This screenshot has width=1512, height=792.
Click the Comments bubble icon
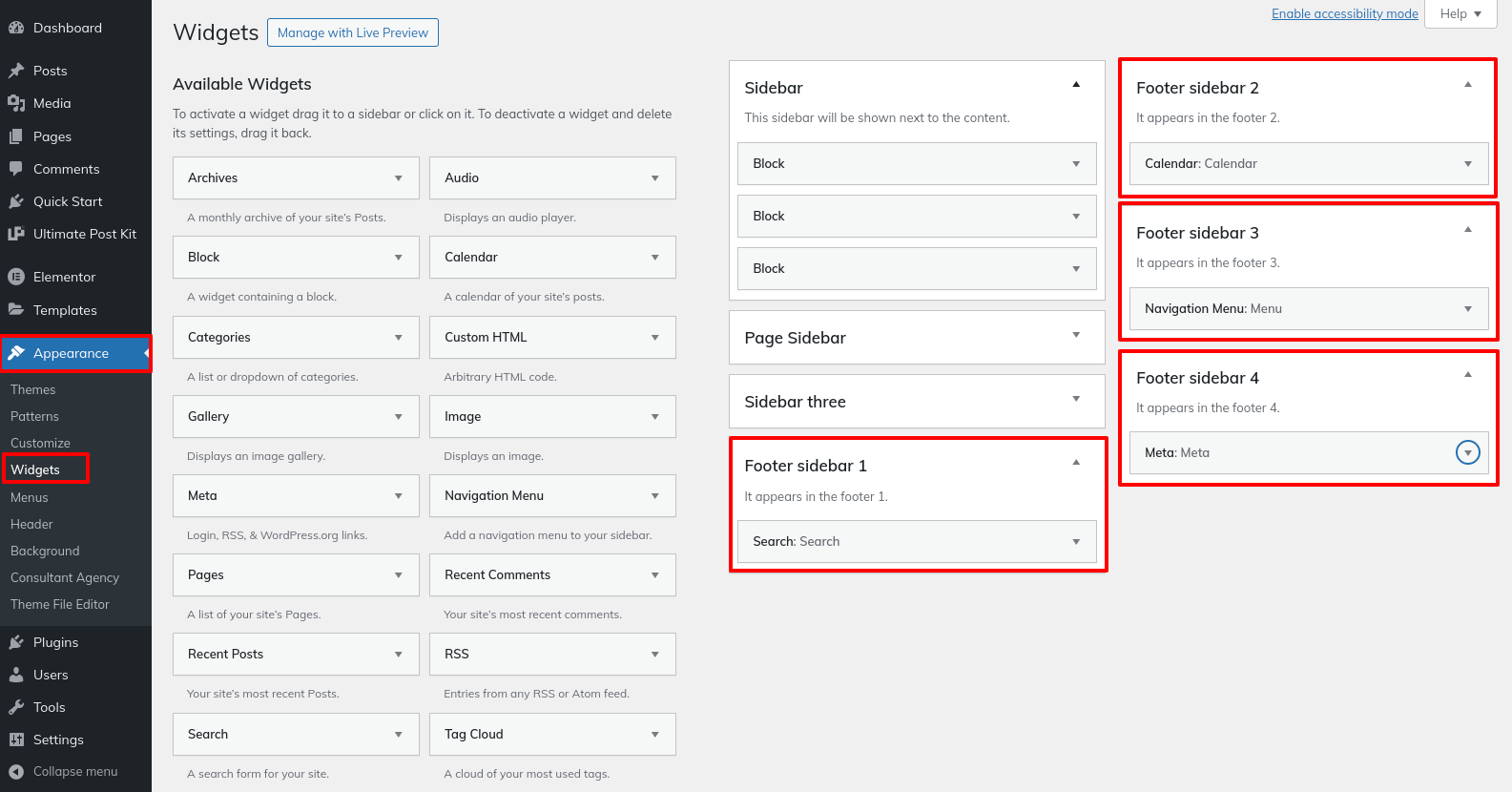tap(15, 169)
